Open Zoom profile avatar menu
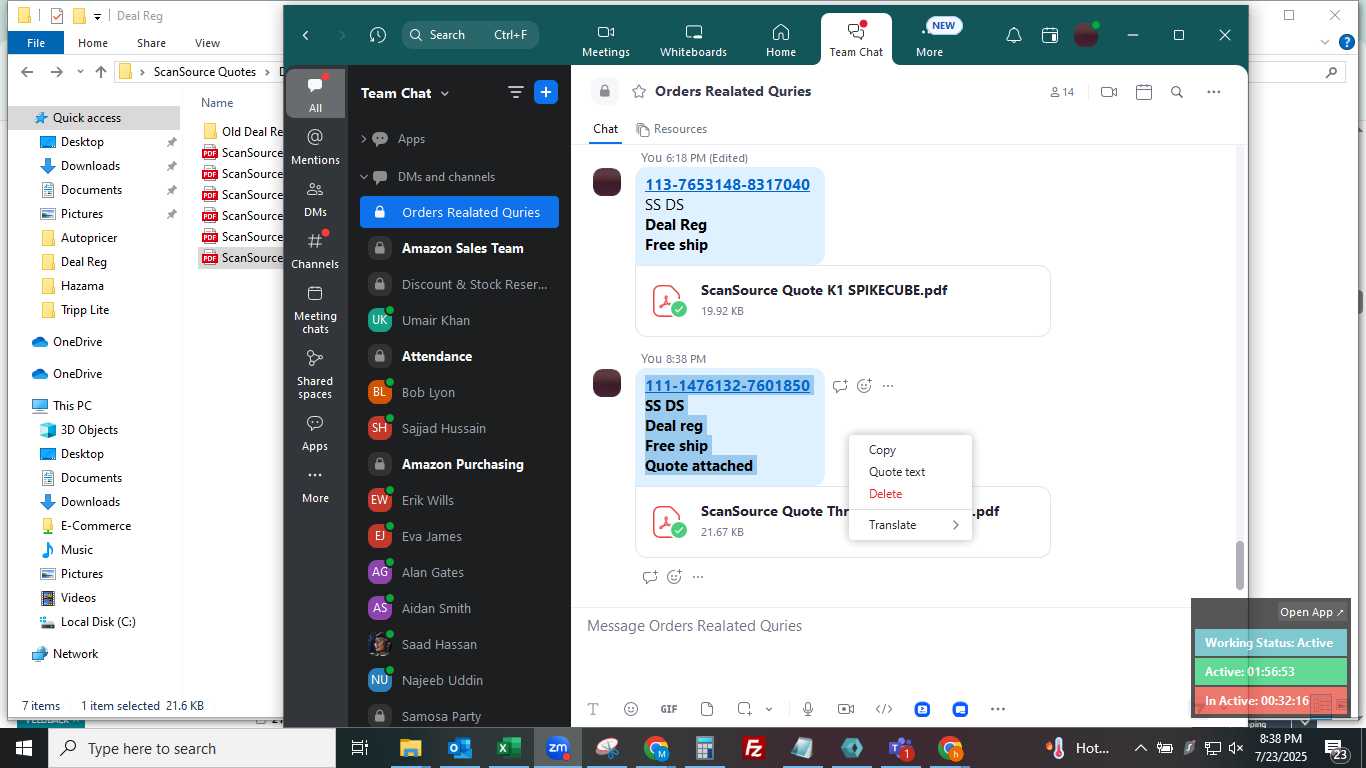 point(1086,35)
